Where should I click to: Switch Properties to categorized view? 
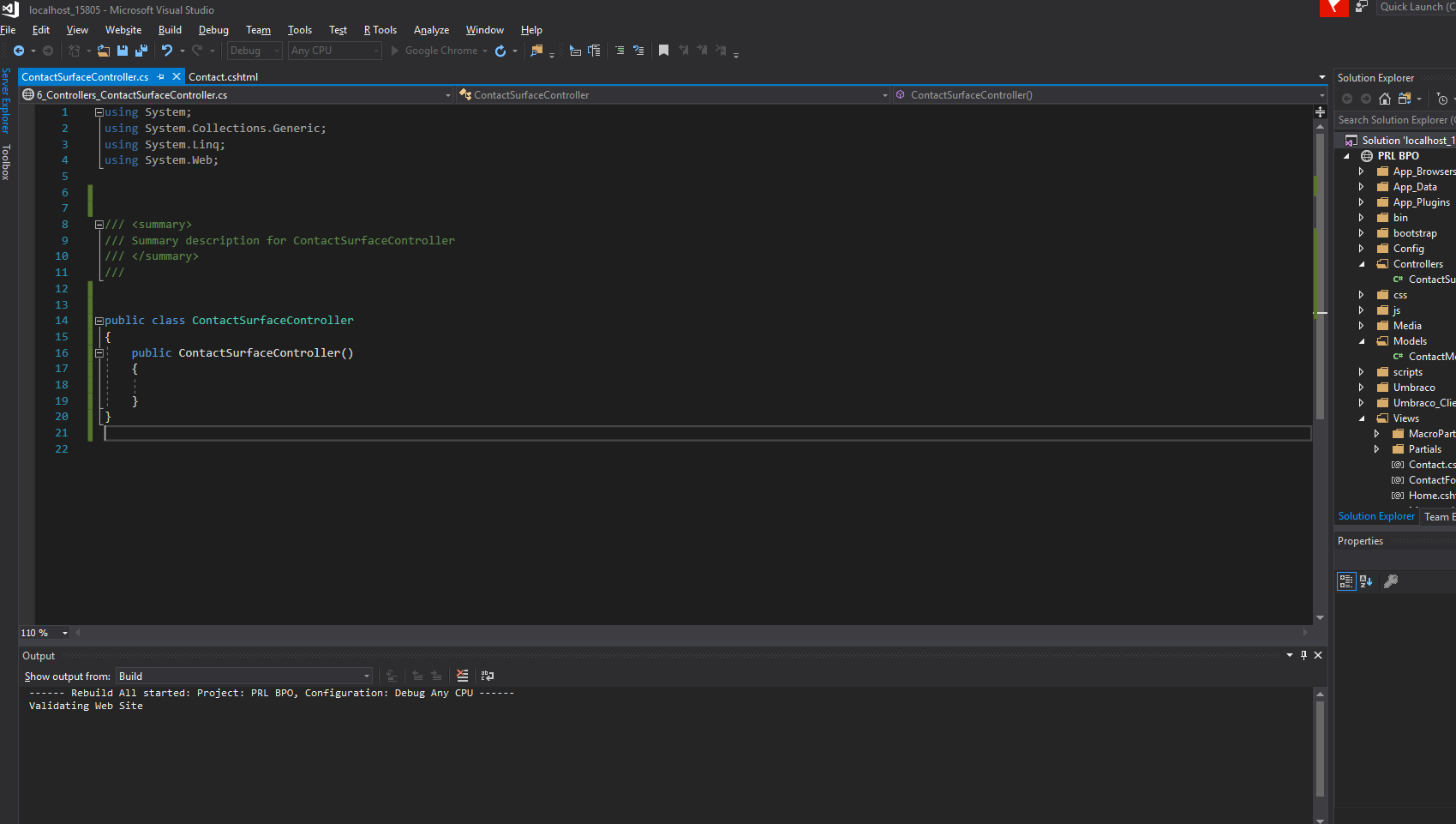tap(1346, 581)
